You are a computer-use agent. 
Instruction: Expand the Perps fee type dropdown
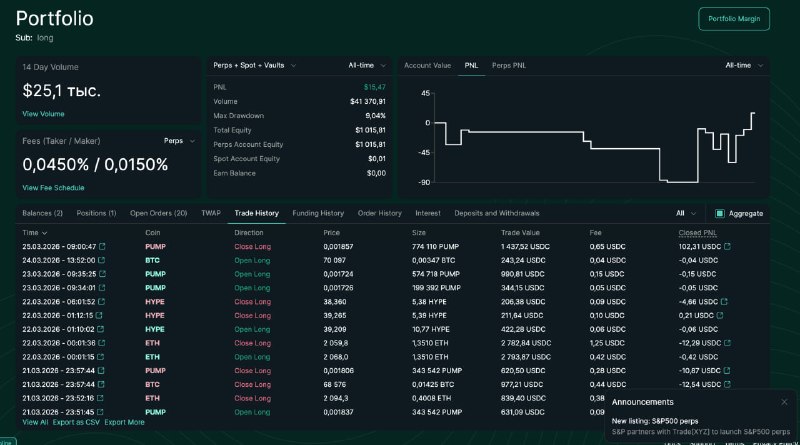point(179,141)
